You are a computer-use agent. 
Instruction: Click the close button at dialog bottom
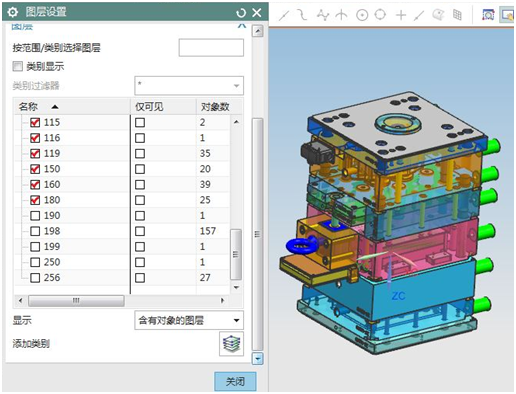click(x=235, y=381)
